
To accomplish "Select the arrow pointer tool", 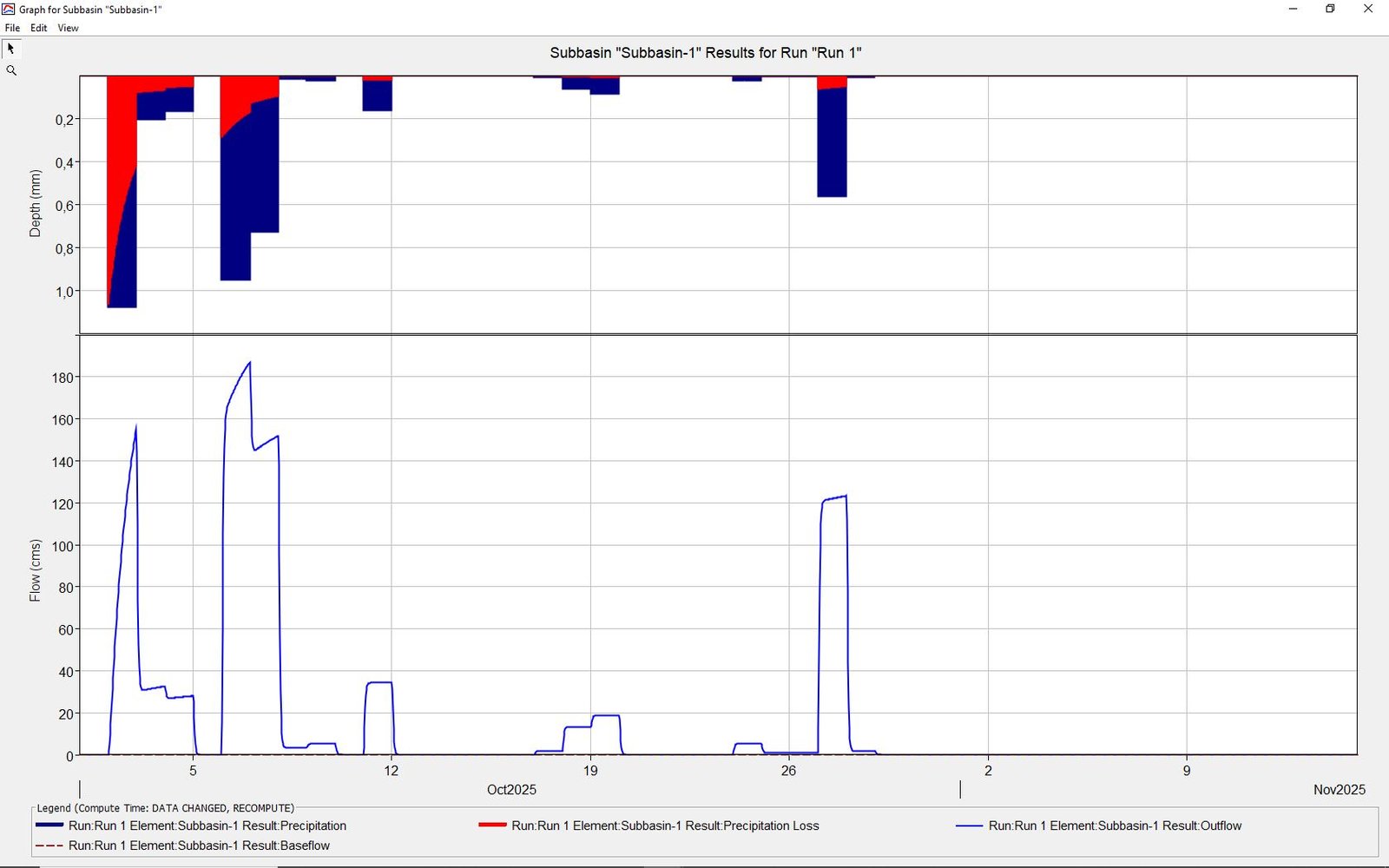I will tap(11, 49).
